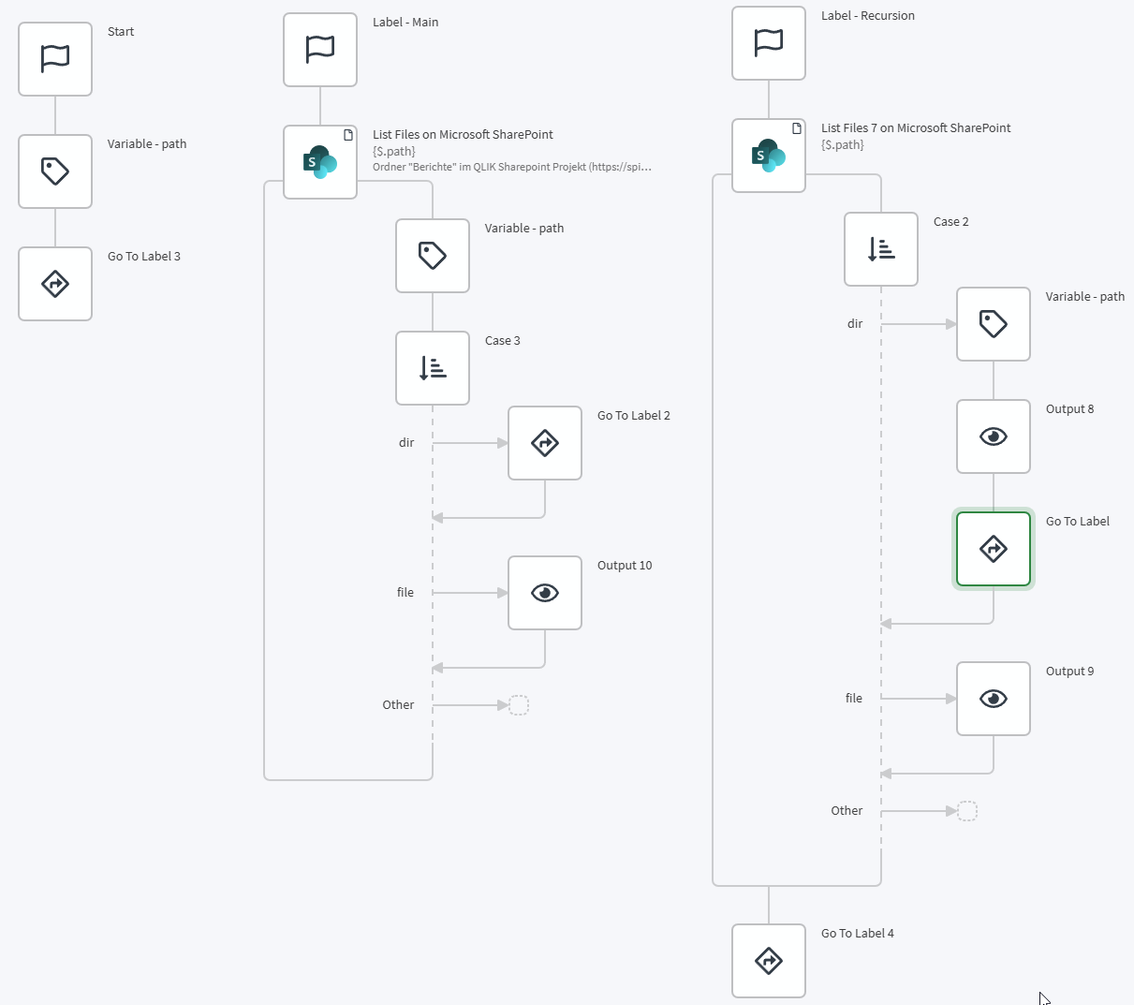The width and height of the screenshot is (1134, 1005).
Task: Select the Case 2 condition block
Action: coord(881,249)
